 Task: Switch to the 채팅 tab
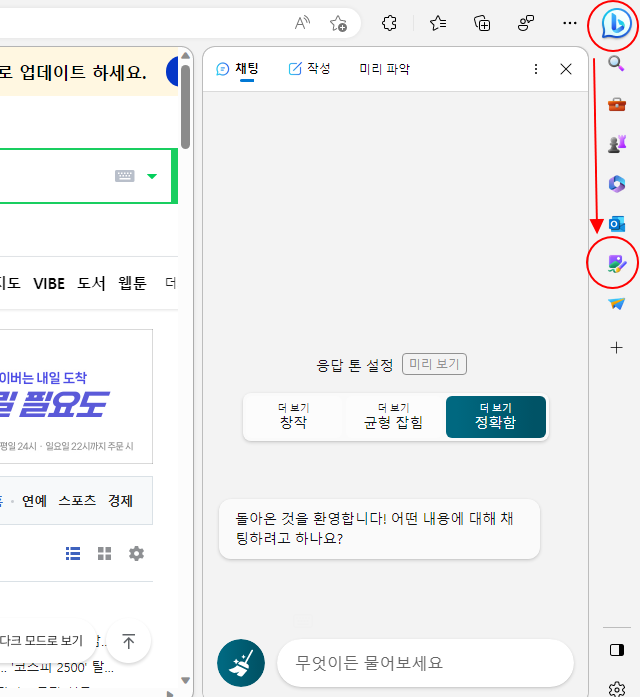[x=238, y=69]
